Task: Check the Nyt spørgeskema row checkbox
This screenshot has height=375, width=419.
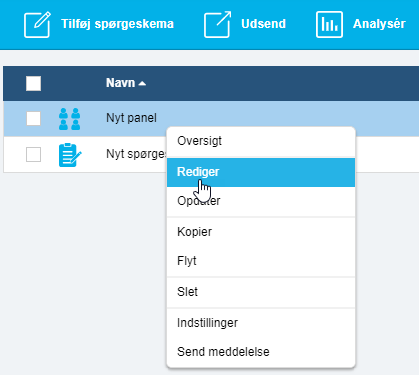Action: pos(34,154)
